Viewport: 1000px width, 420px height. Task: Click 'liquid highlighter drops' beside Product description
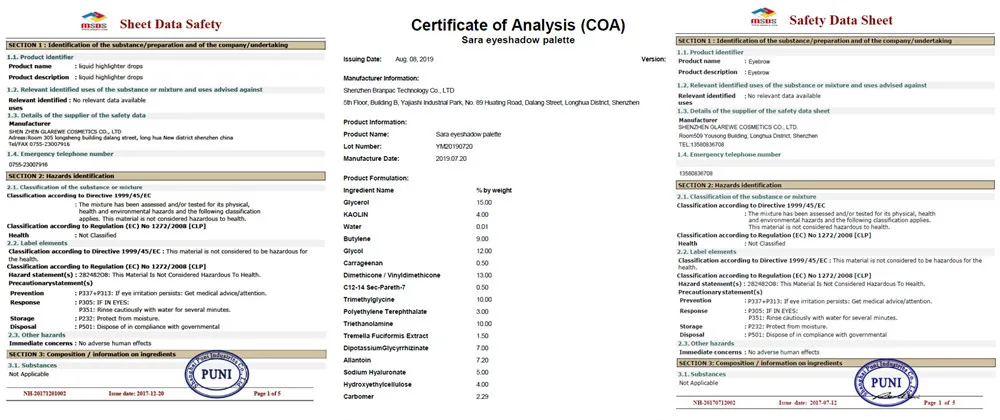click(x=110, y=77)
